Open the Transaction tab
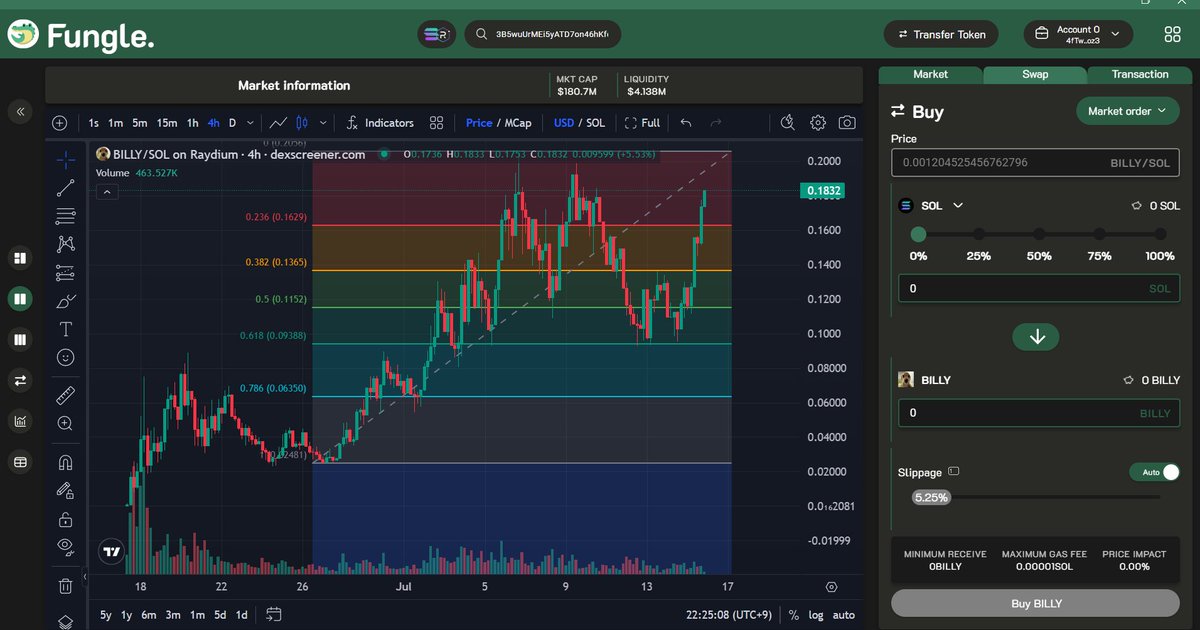This screenshot has width=1200, height=630. tap(1140, 74)
